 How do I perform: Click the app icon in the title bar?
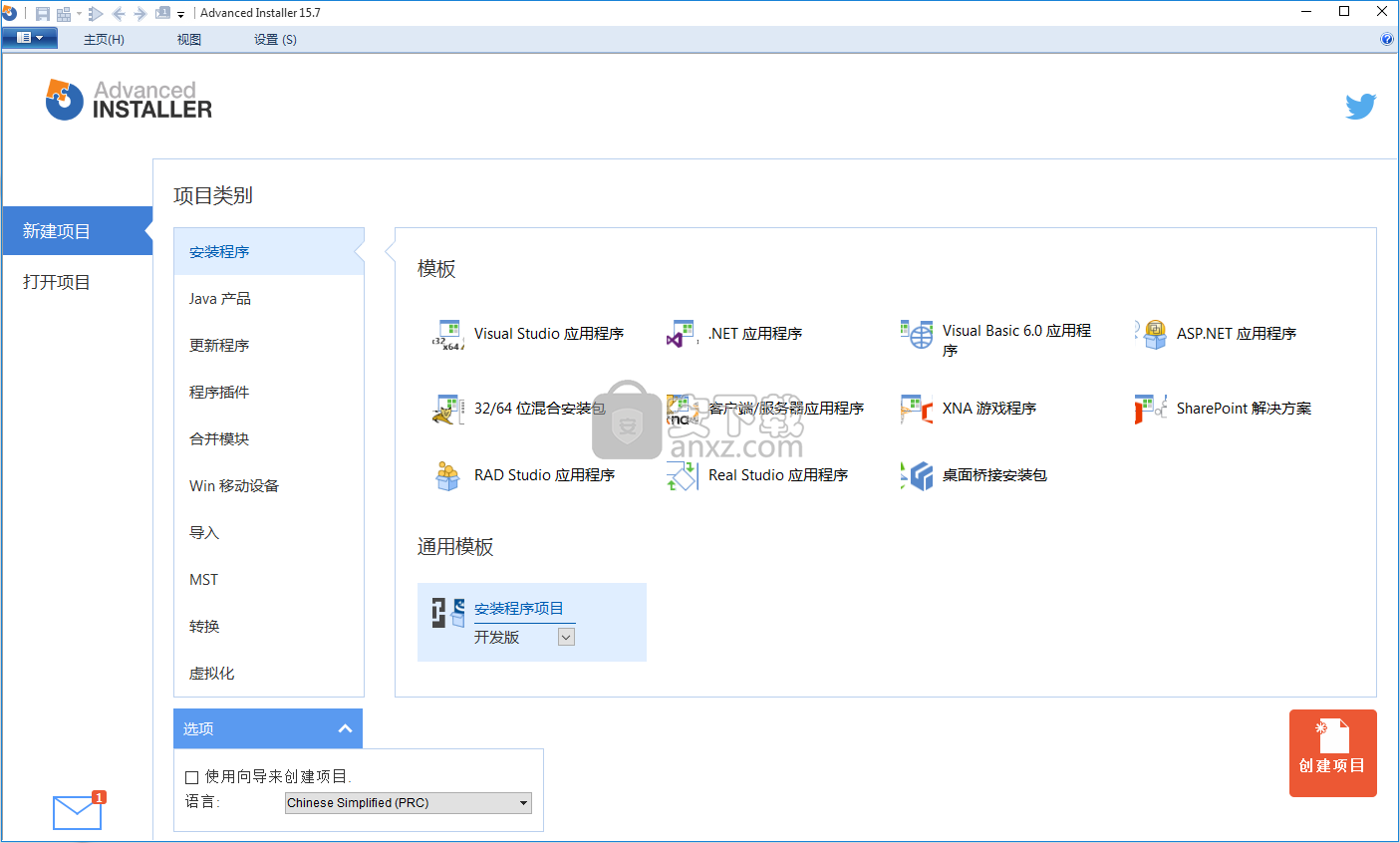tap(10, 13)
